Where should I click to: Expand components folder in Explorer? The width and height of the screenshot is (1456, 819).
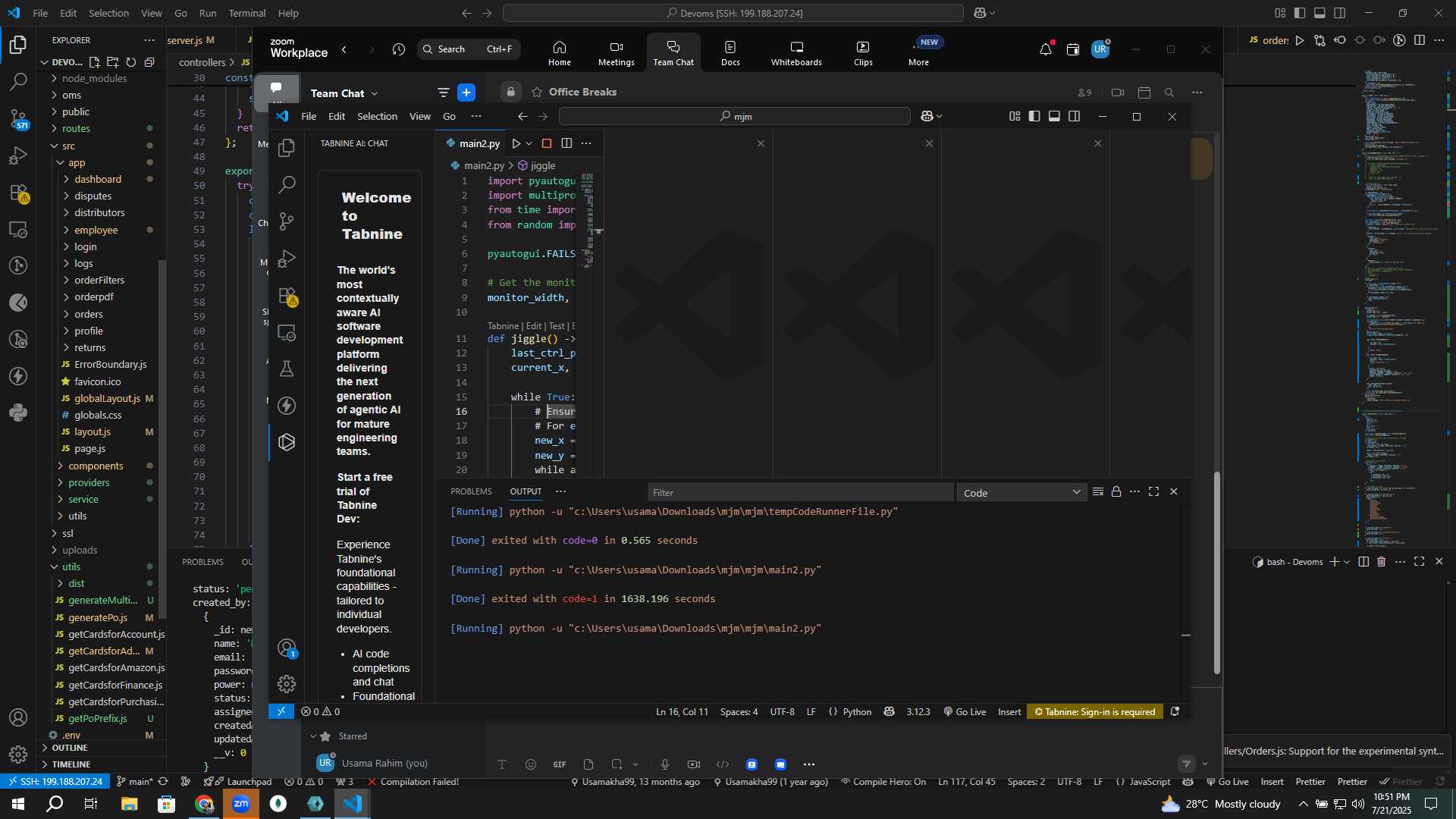[x=96, y=466]
